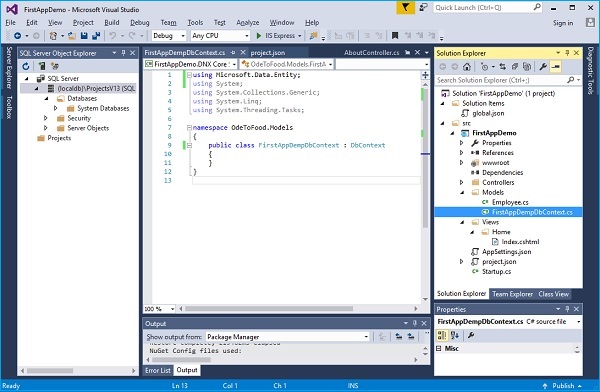Click the Open File toolbar icon

[x=72, y=36]
